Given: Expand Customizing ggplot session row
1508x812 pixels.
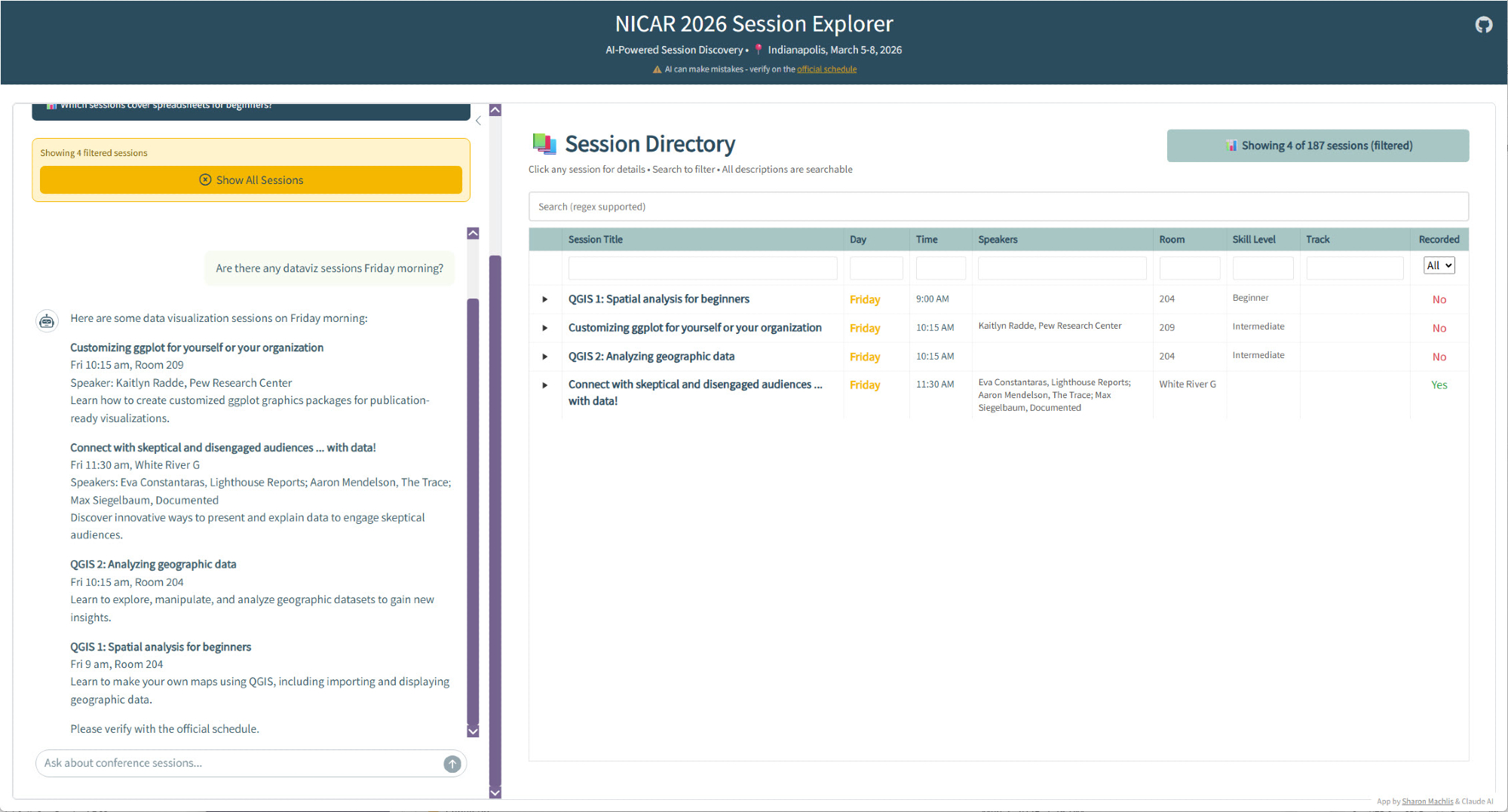Looking at the screenshot, I should [544, 328].
